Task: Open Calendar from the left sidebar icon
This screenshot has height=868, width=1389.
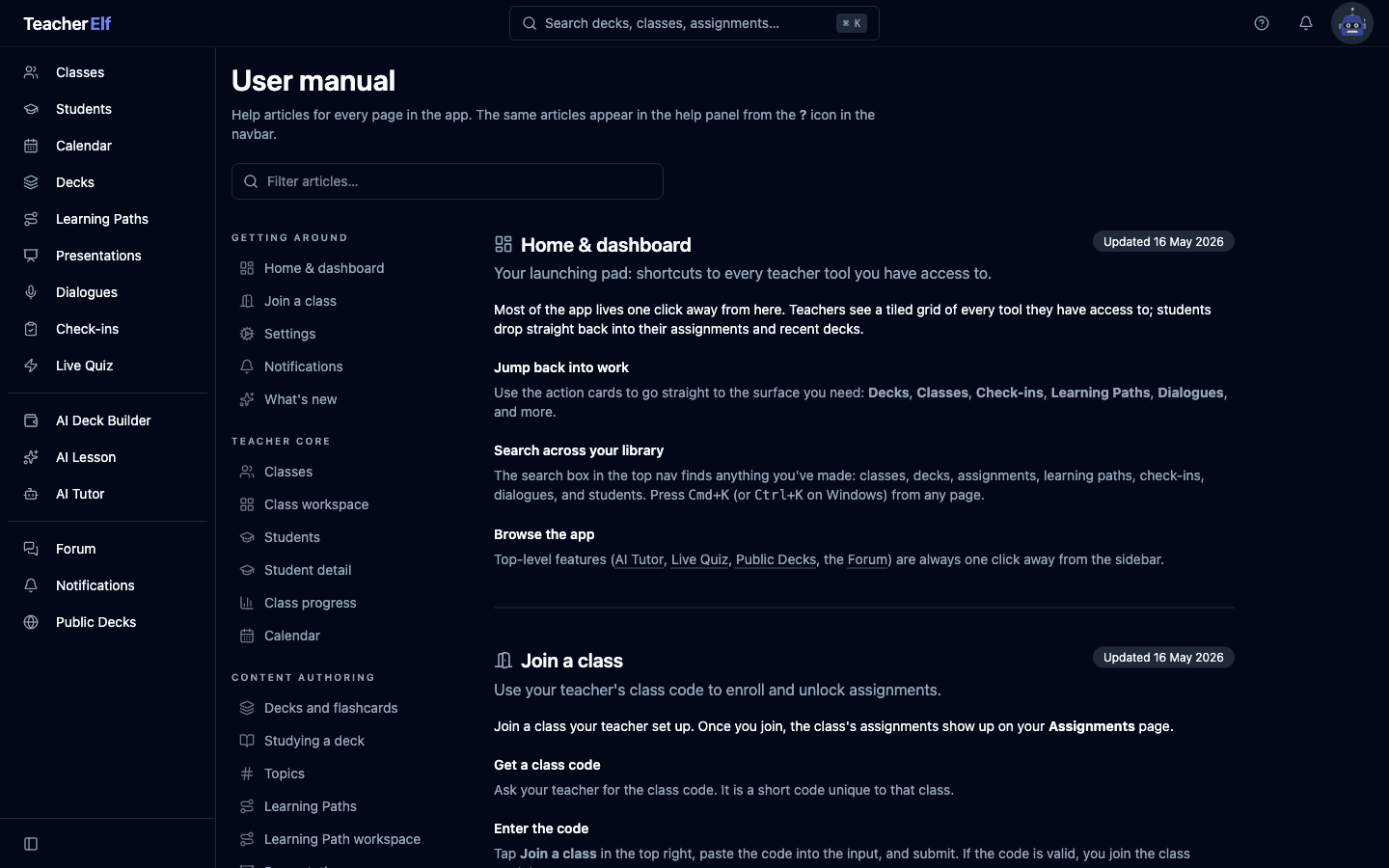Action: (x=31, y=146)
